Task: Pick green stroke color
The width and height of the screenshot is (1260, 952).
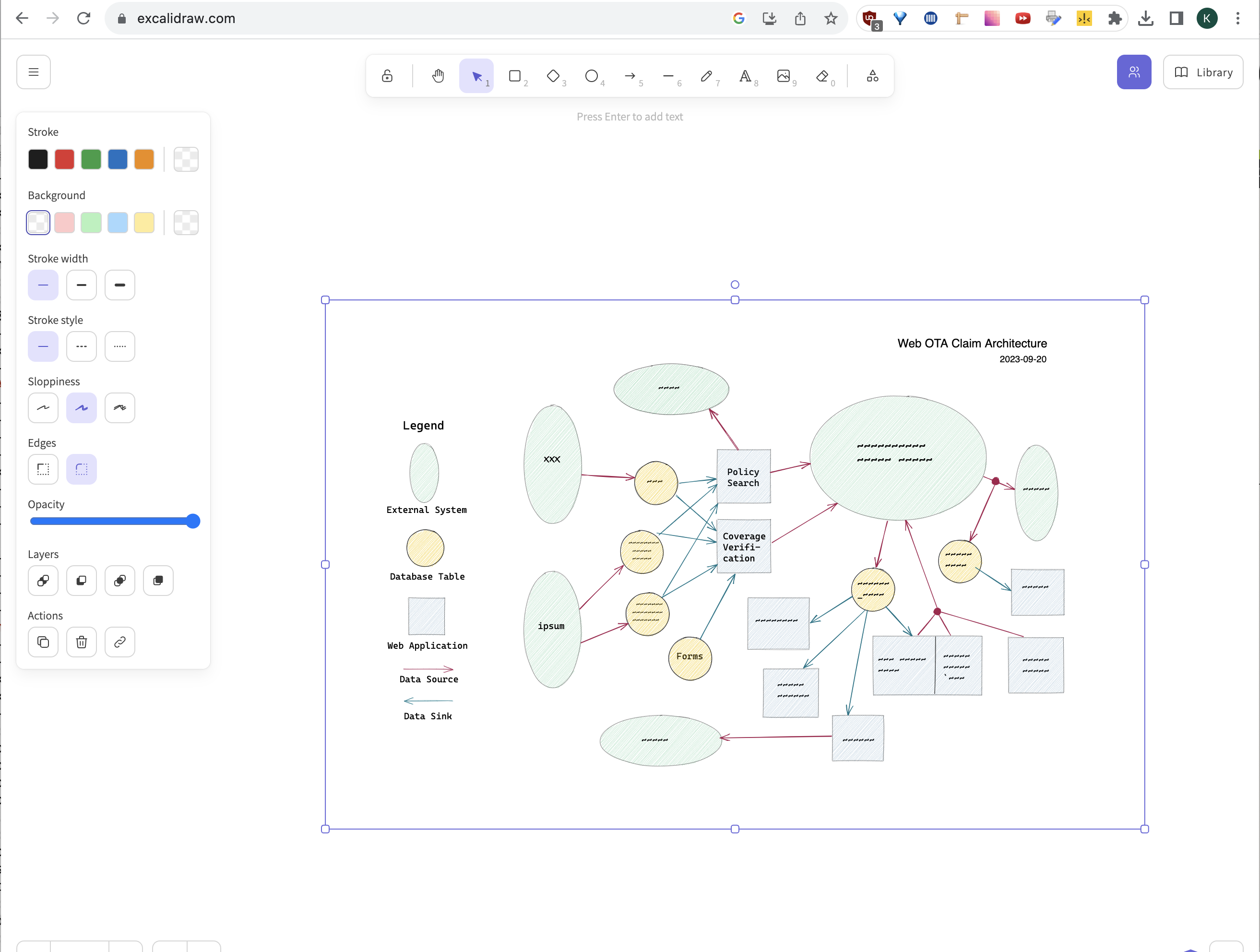Action: coord(91,159)
